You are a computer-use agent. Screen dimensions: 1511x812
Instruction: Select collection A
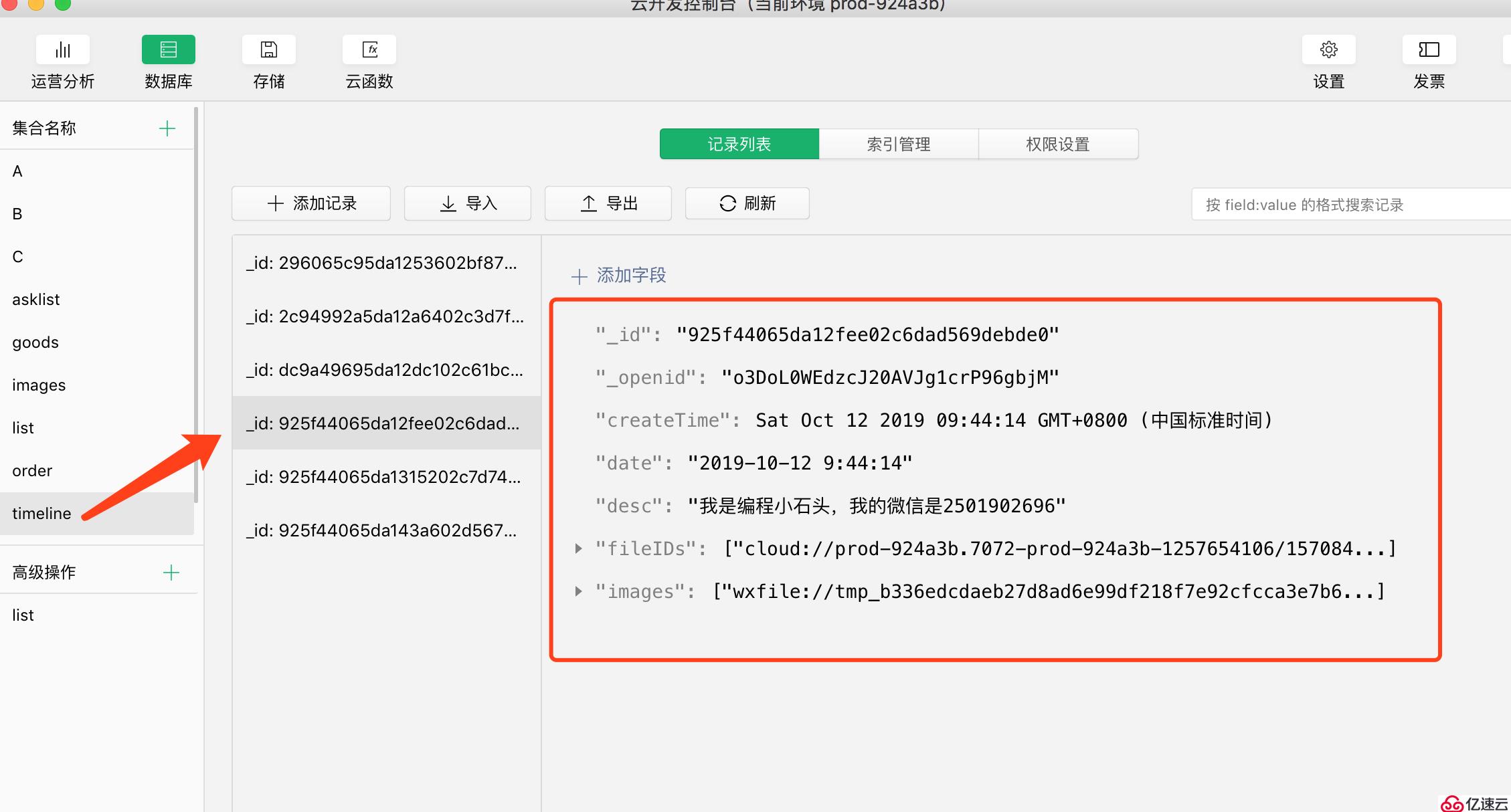[97, 171]
